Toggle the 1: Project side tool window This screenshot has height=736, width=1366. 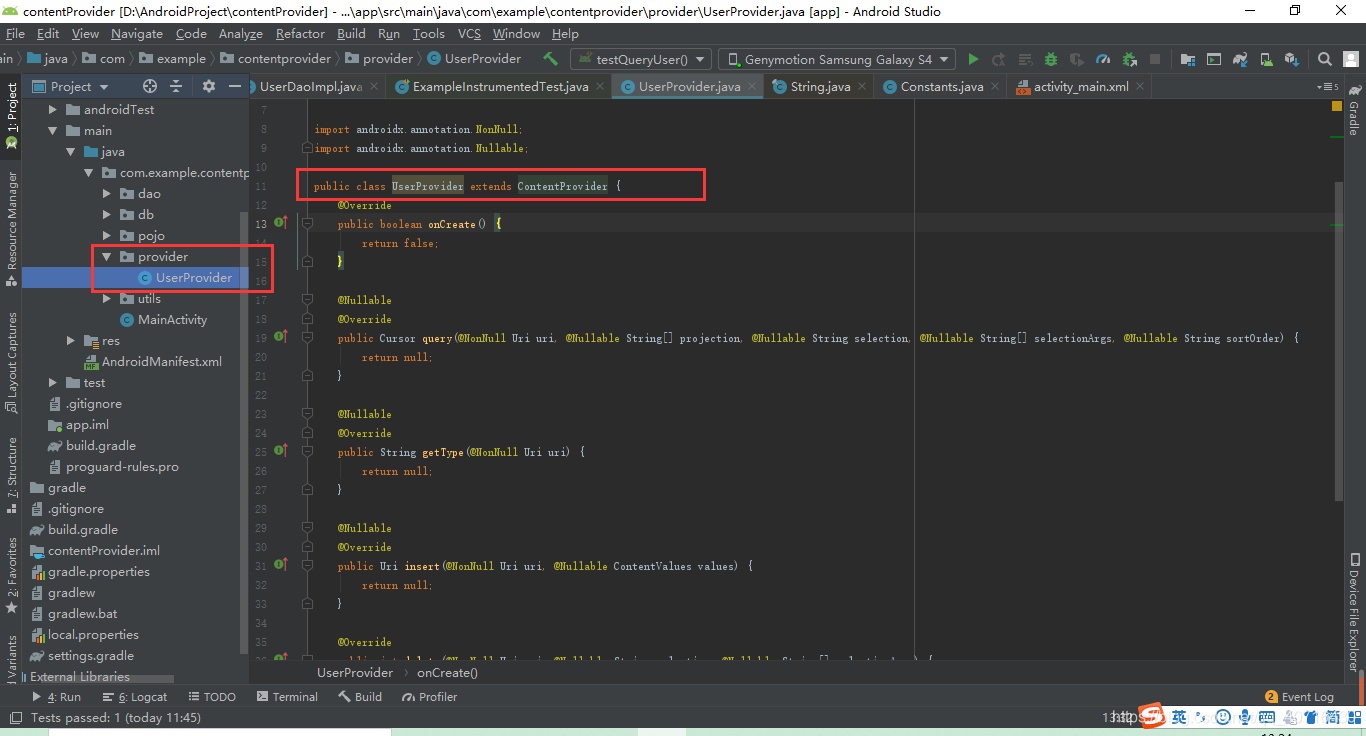click(12, 115)
